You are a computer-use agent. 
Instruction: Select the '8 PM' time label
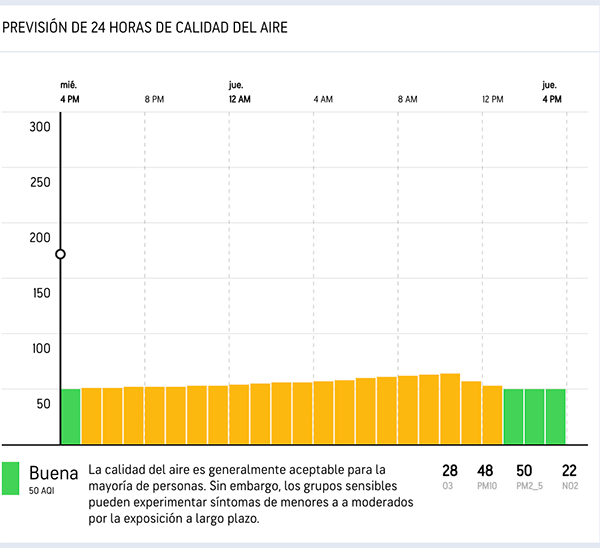(153, 100)
